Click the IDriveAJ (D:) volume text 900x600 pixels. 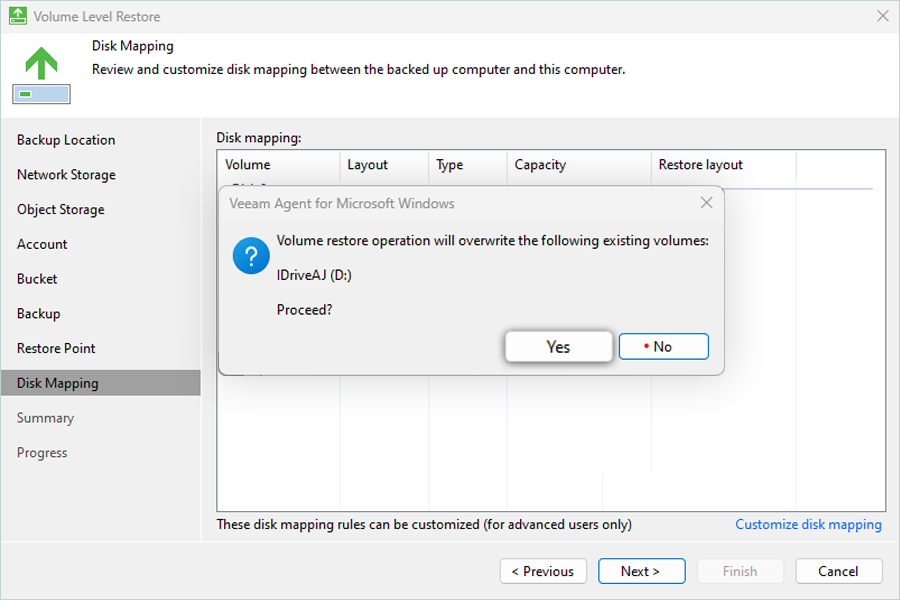coord(314,275)
